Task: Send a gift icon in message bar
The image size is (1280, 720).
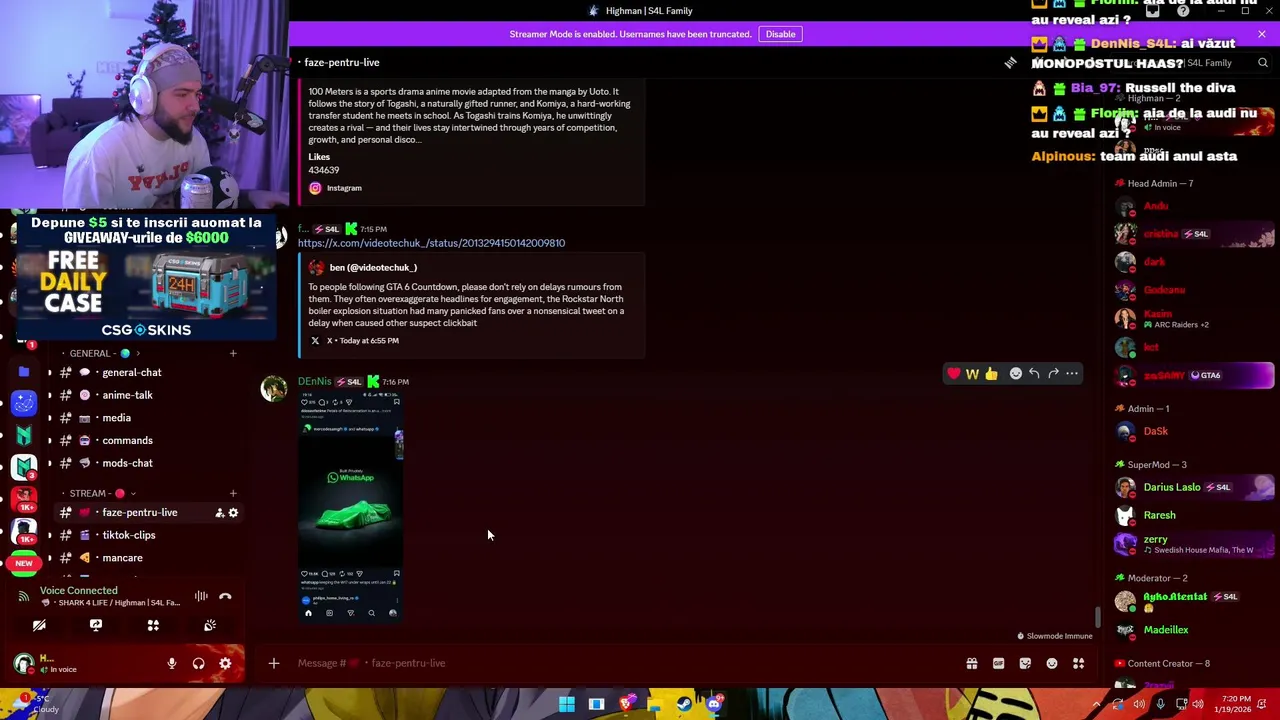Action: click(971, 663)
